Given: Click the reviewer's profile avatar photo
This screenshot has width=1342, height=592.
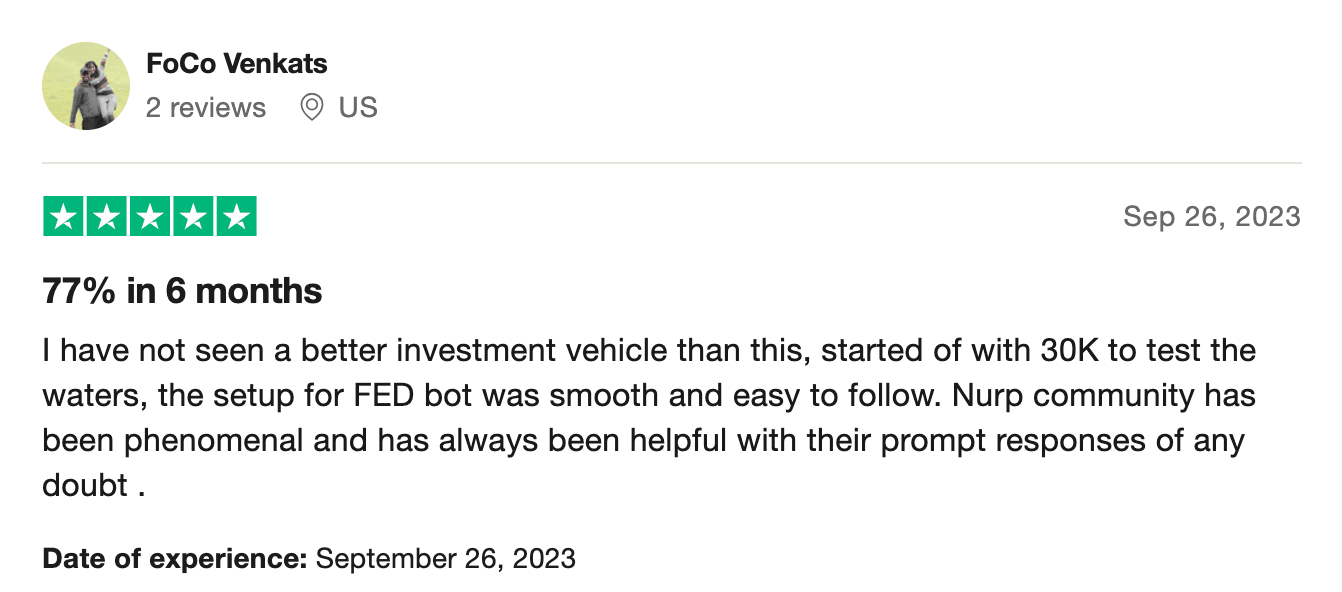Looking at the screenshot, I should (86, 86).
